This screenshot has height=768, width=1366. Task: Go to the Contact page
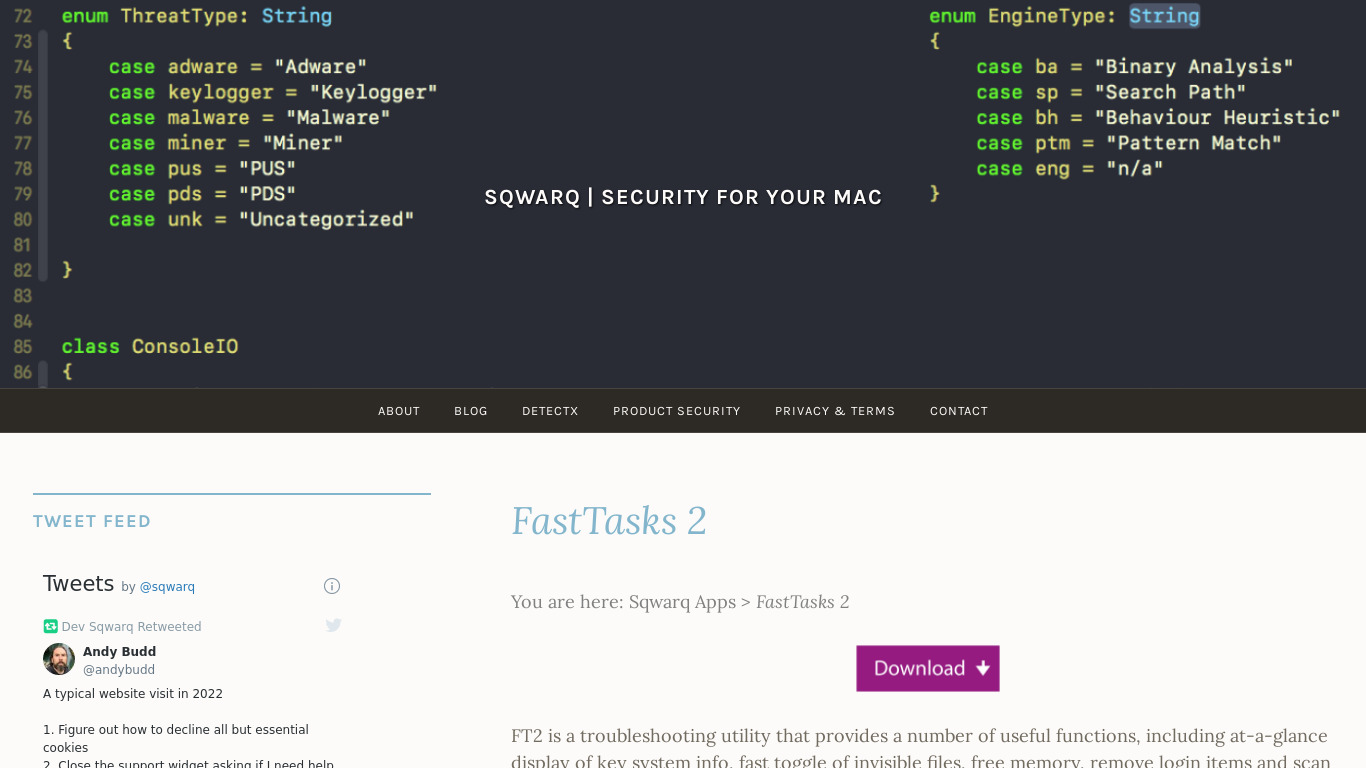(959, 411)
